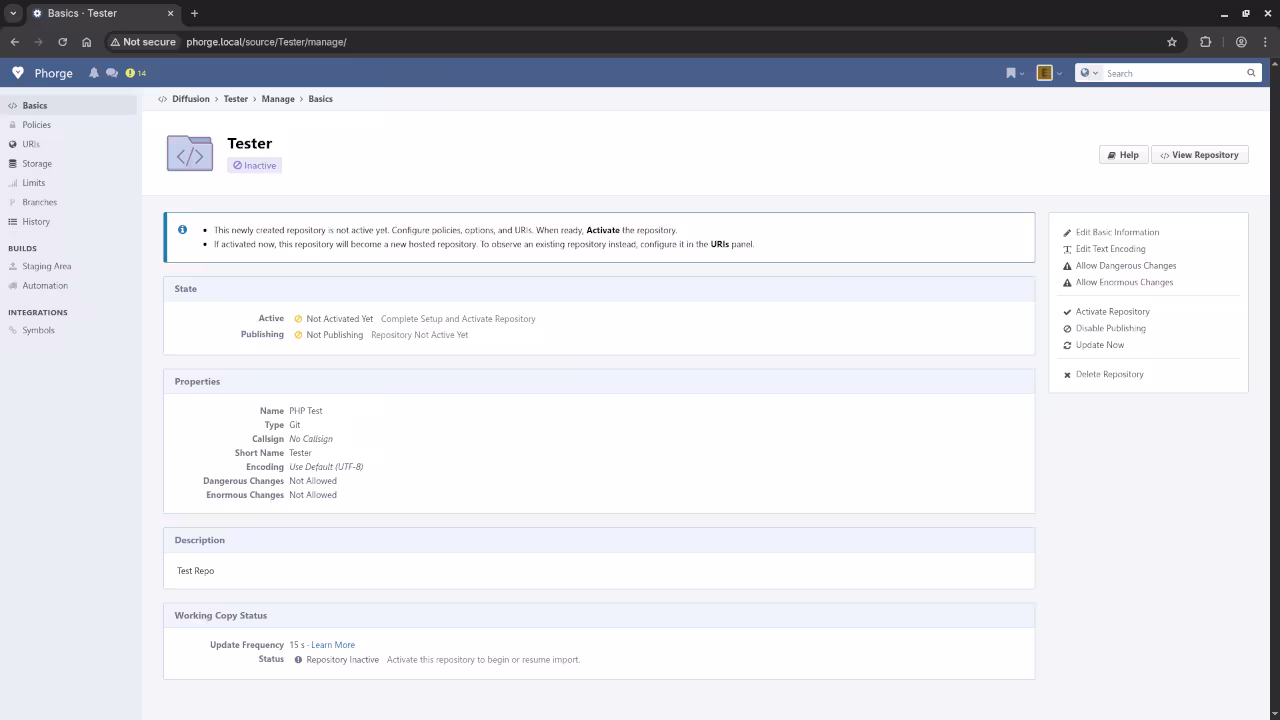Expand the search scope globe dropdown
Viewport: 1280px width, 720px height.
pyautogui.click(x=1089, y=73)
